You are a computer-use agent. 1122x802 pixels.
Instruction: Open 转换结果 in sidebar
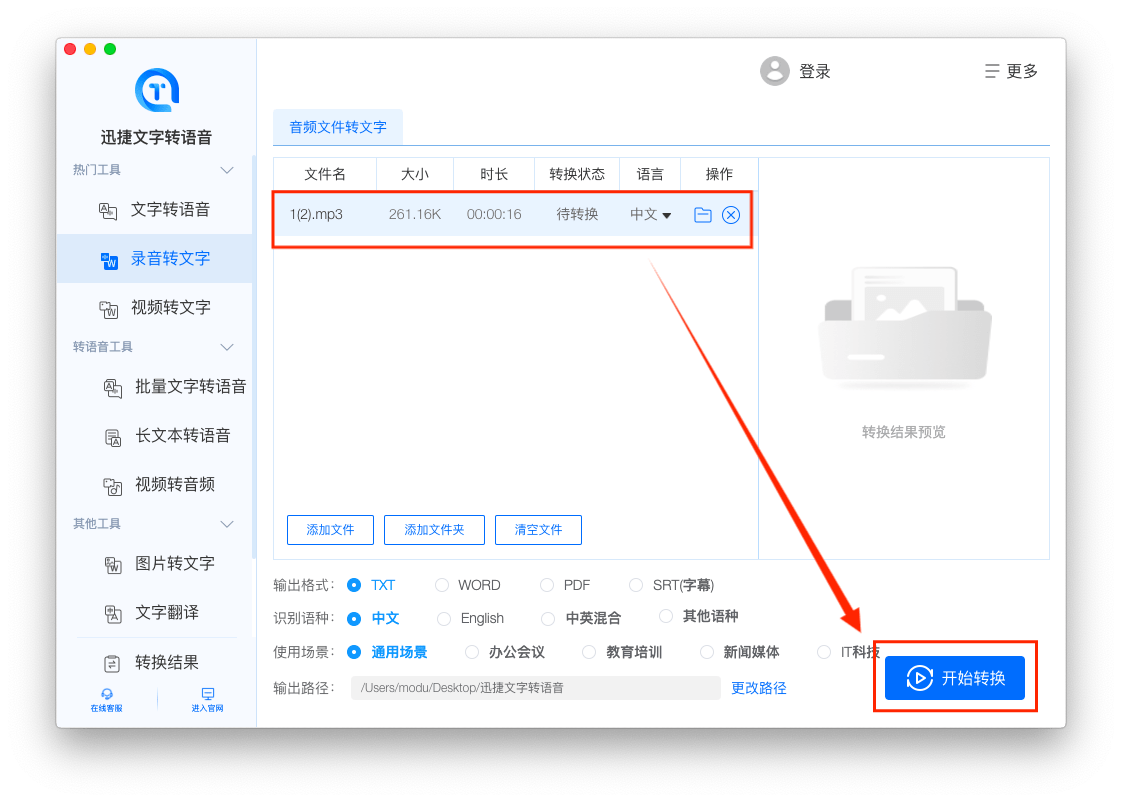coord(155,662)
